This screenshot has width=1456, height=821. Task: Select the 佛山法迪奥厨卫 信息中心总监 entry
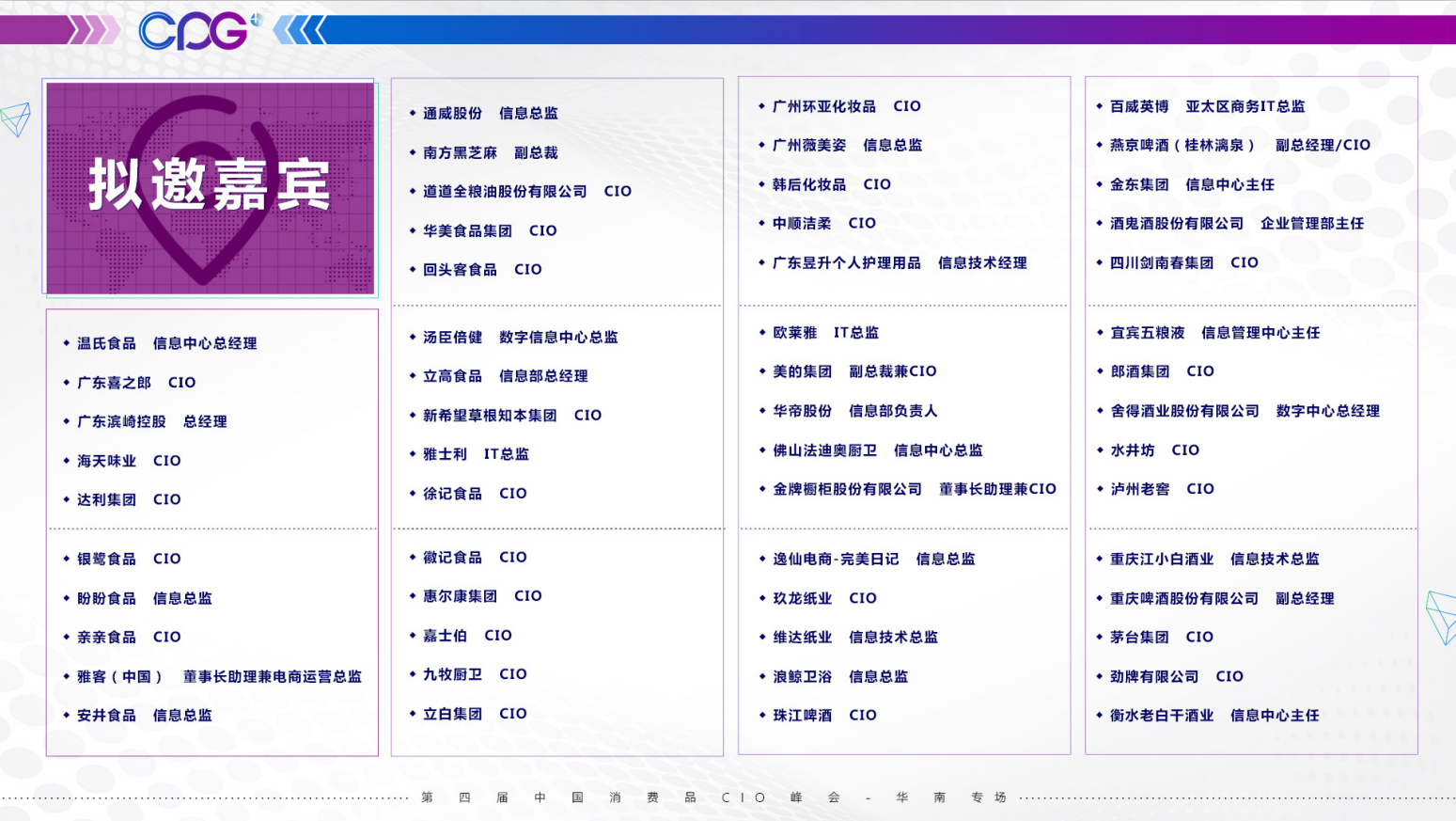pos(878,450)
